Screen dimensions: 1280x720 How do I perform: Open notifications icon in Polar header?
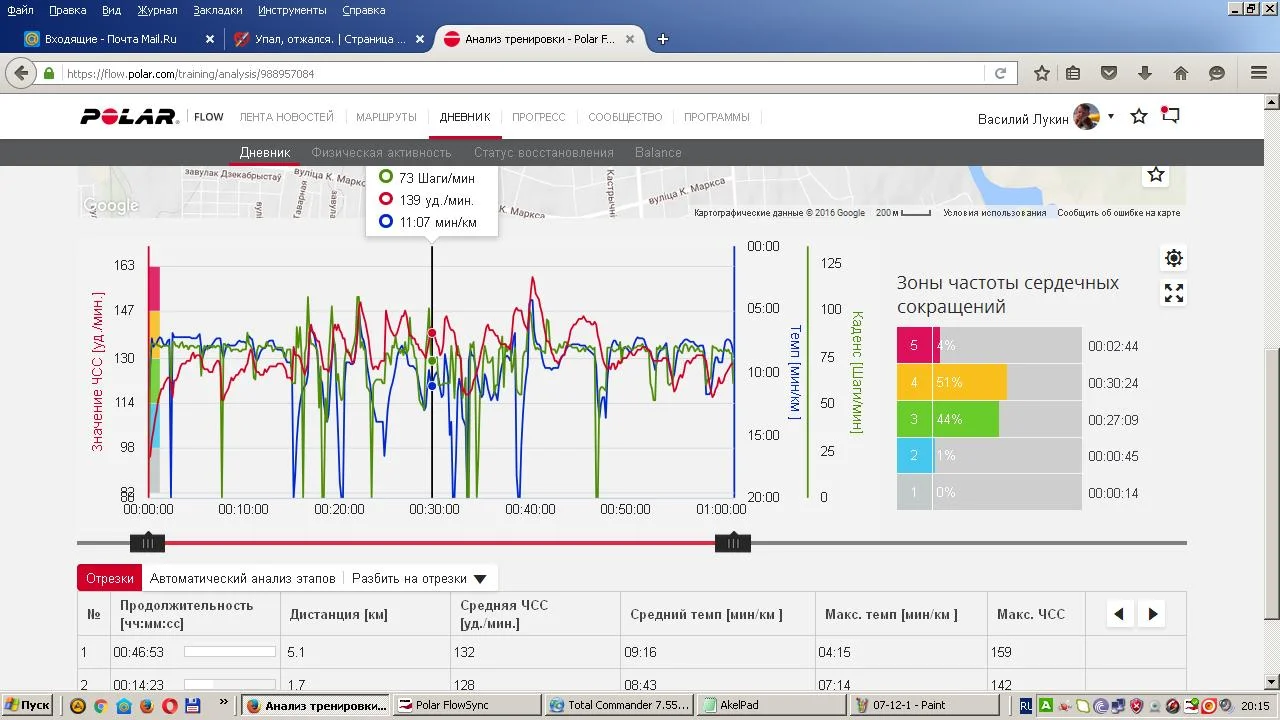pyautogui.click(x=1170, y=116)
